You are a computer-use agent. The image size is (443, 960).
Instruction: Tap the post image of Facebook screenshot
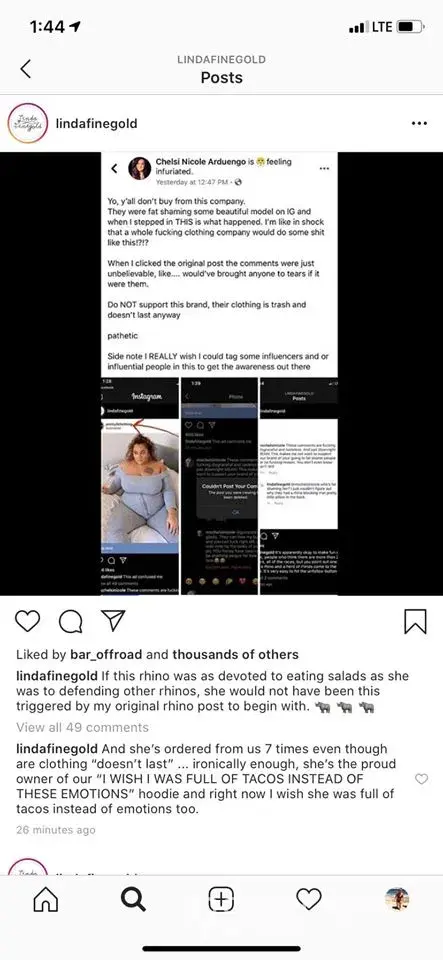coord(220,373)
